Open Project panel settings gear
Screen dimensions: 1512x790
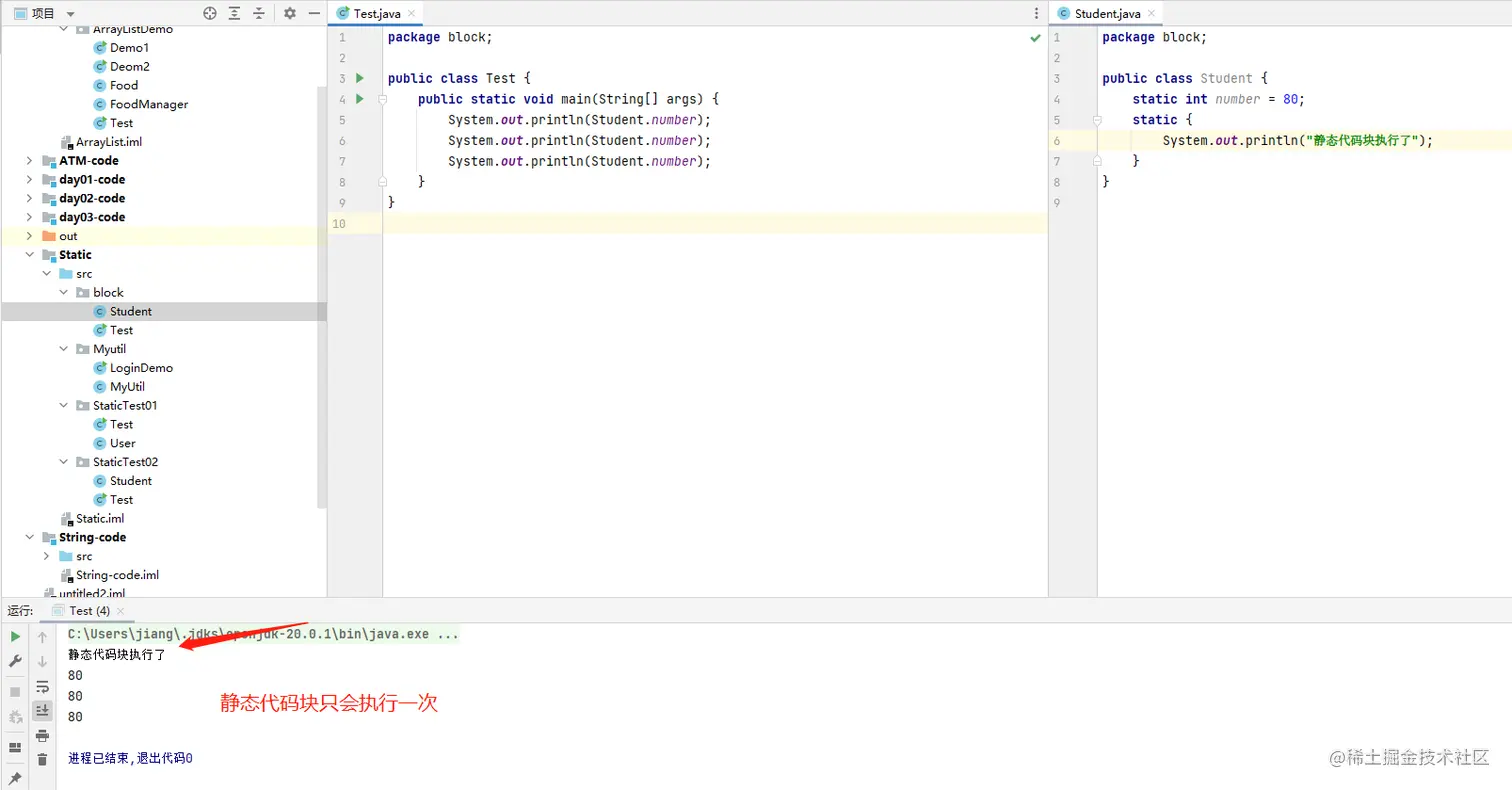(290, 13)
